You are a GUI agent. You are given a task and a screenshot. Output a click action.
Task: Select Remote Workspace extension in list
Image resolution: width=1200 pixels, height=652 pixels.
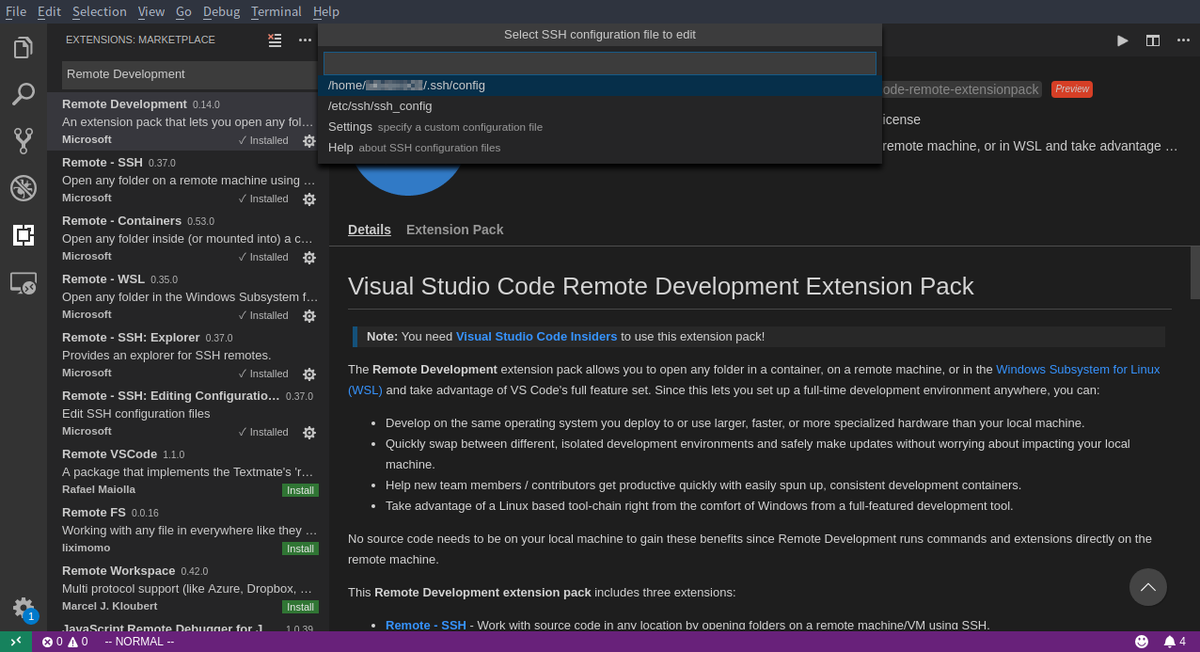[x=188, y=588]
